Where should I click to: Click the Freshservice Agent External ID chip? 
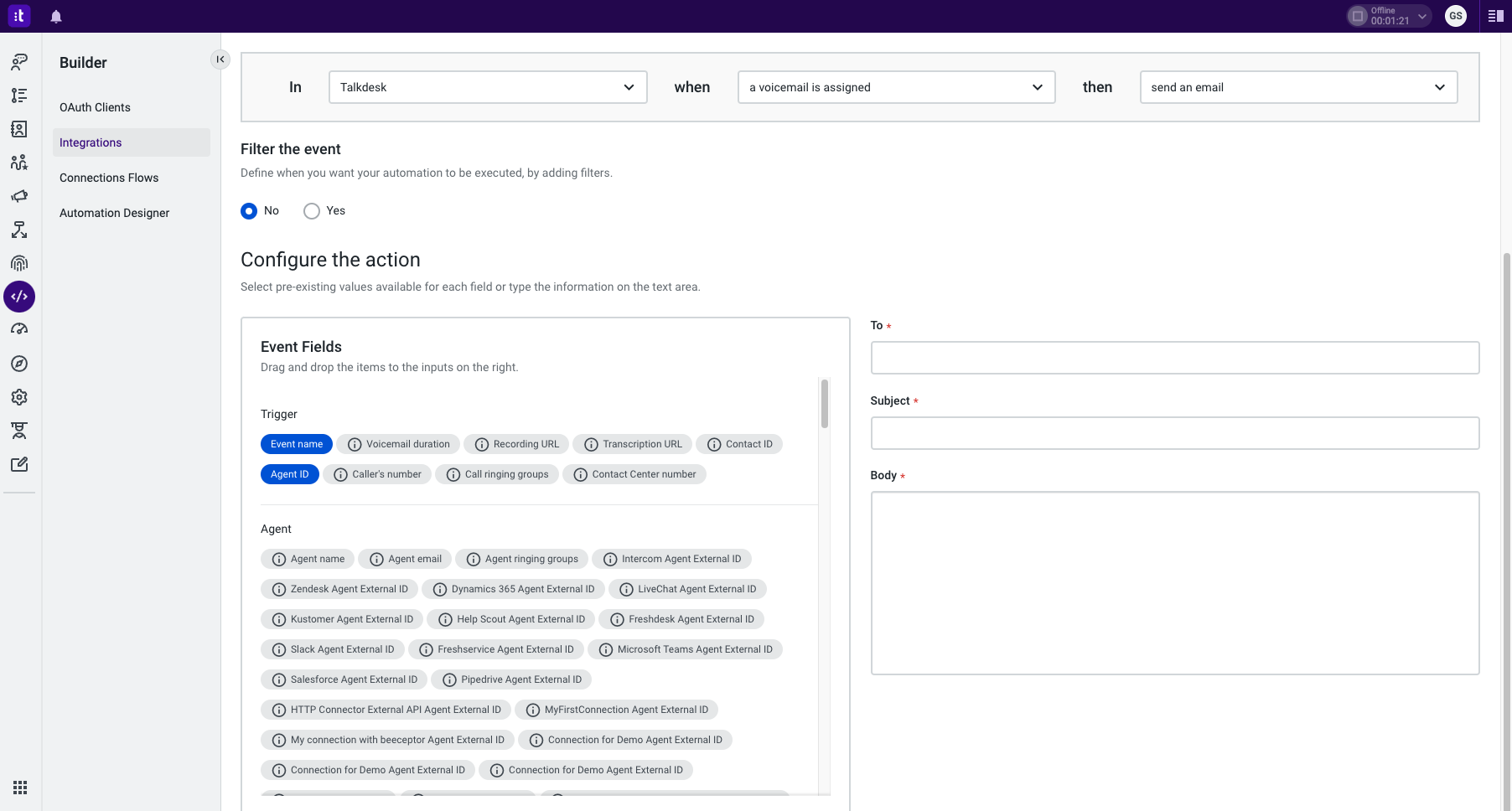496,649
